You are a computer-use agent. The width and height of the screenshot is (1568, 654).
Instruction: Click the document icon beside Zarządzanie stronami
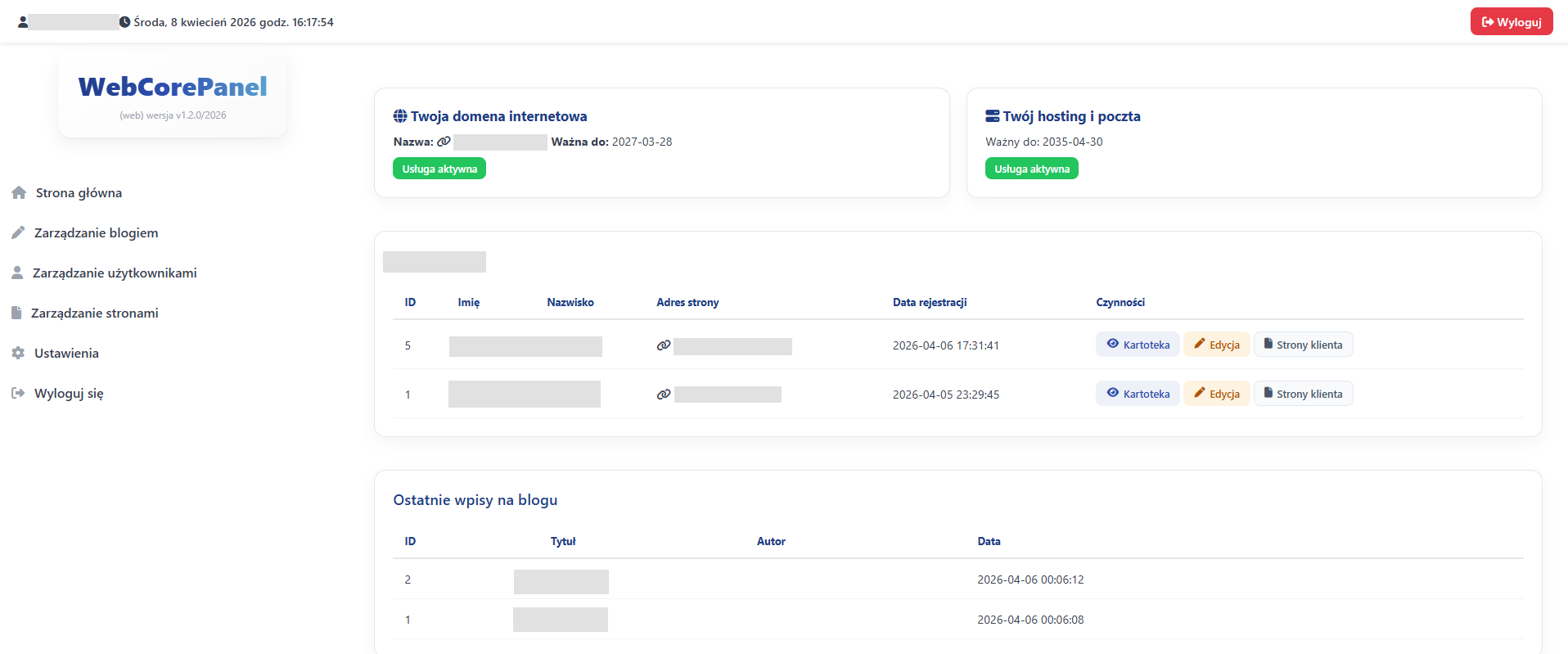(16, 313)
